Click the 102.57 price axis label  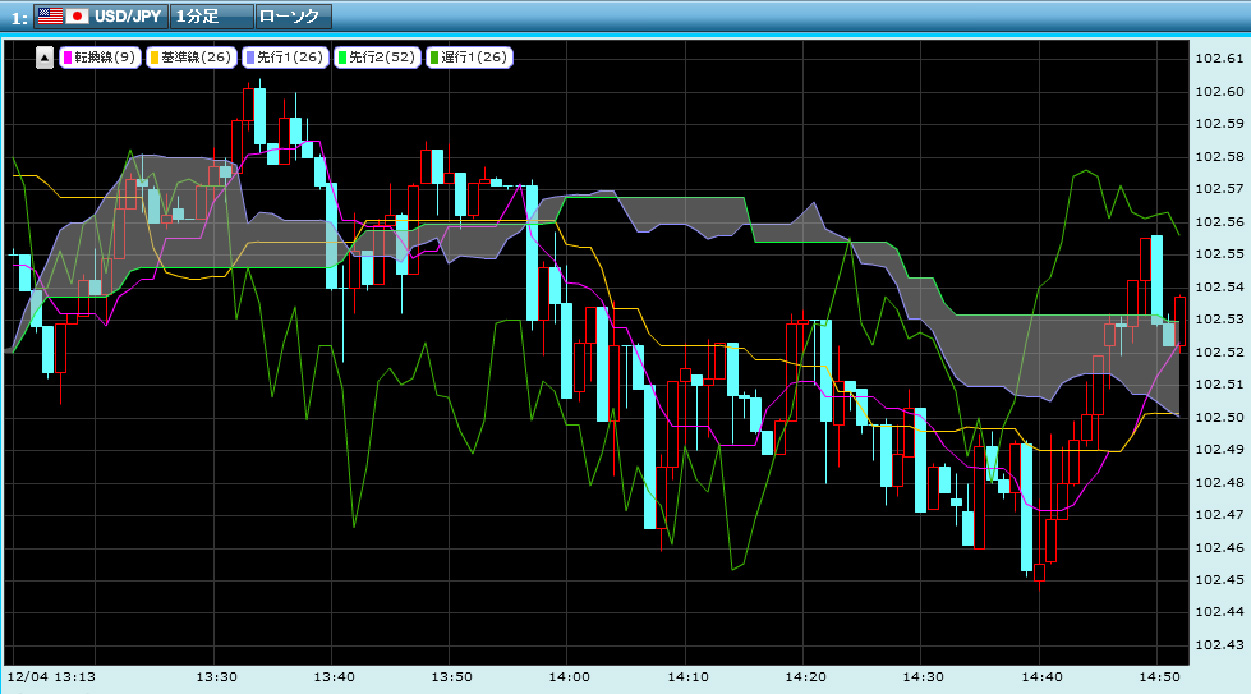coord(1219,188)
